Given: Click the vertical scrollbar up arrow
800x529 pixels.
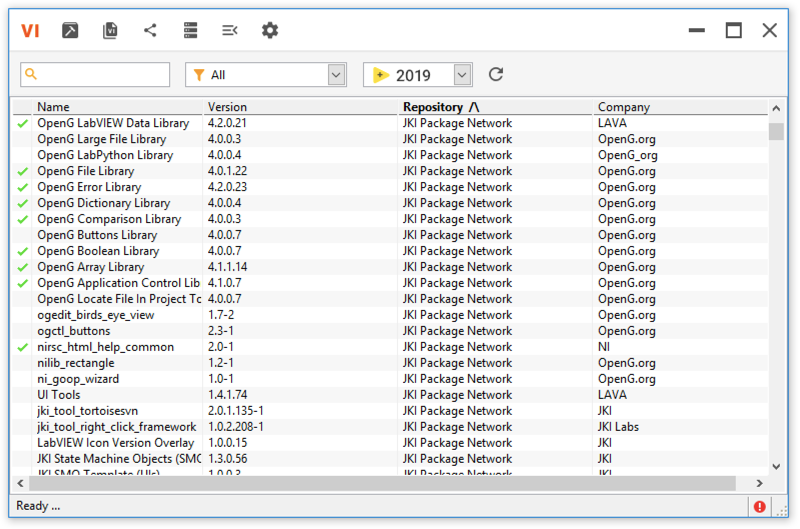Looking at the screenshot, I should (776, 108).
